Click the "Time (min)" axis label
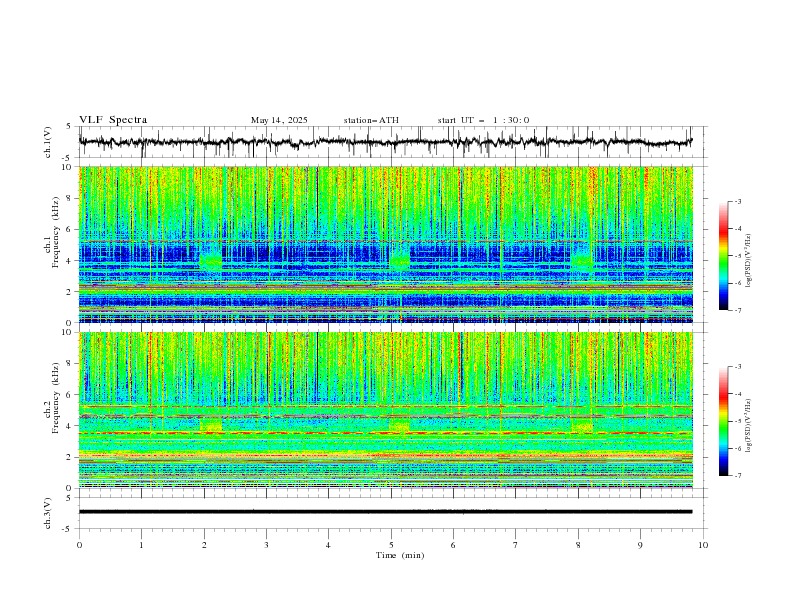792x612 pixels. (400, 555)
